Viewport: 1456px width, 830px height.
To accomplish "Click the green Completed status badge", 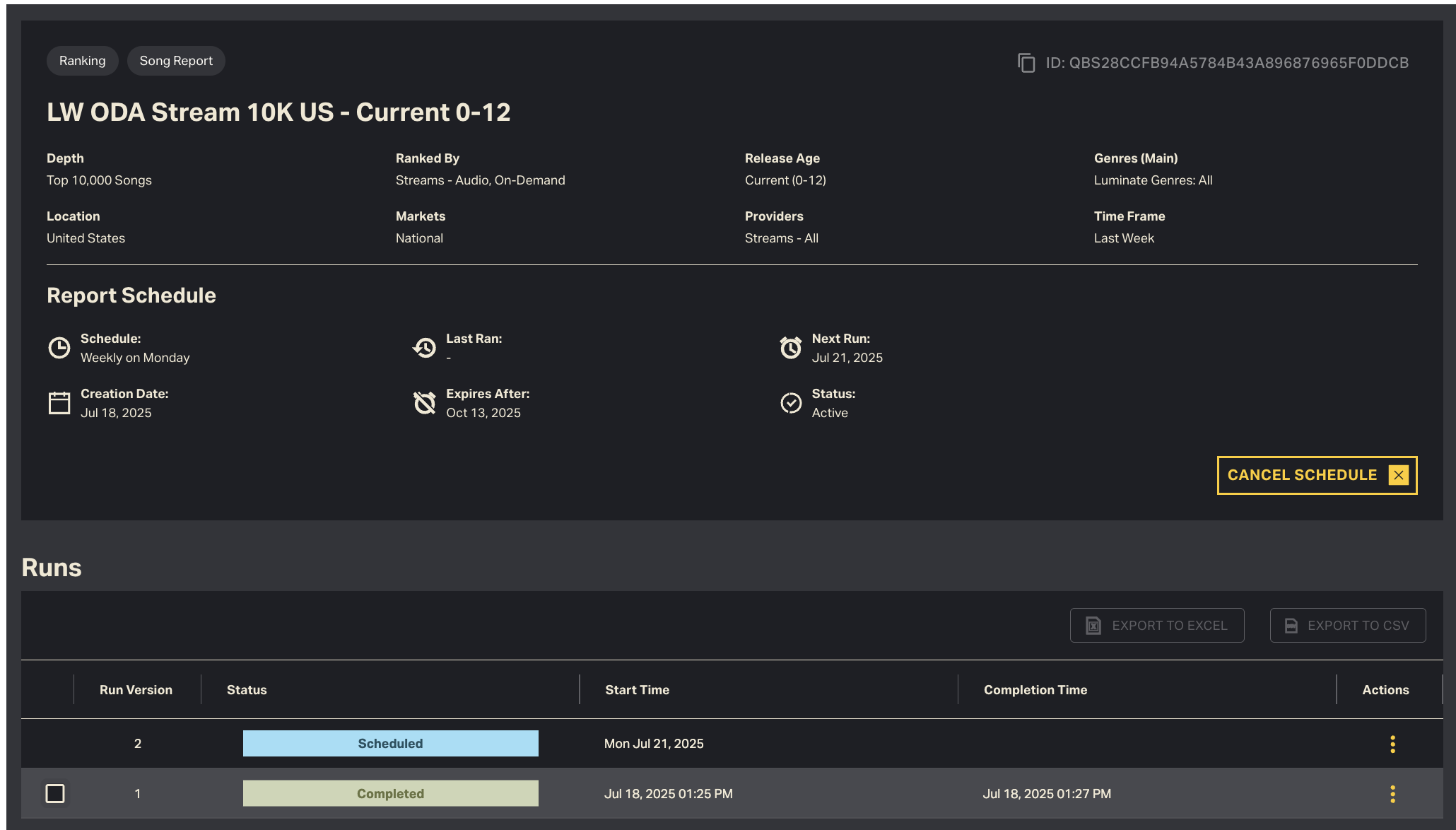I will pyautogui.click(x=390, y=793).
